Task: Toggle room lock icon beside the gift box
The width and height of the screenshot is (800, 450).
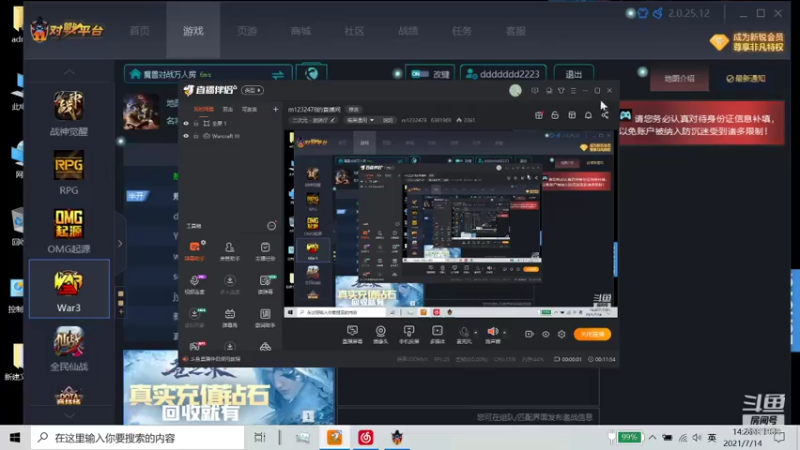Action: [x=555, y=115]
